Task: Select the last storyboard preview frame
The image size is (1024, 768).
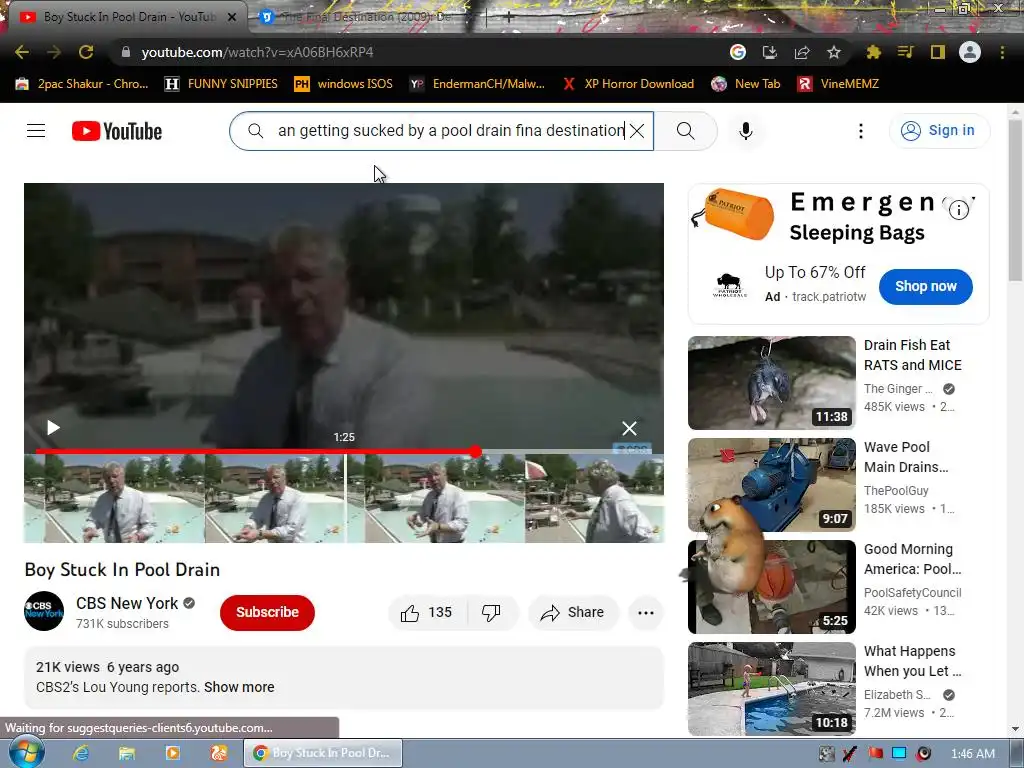Action: point(594,498)
